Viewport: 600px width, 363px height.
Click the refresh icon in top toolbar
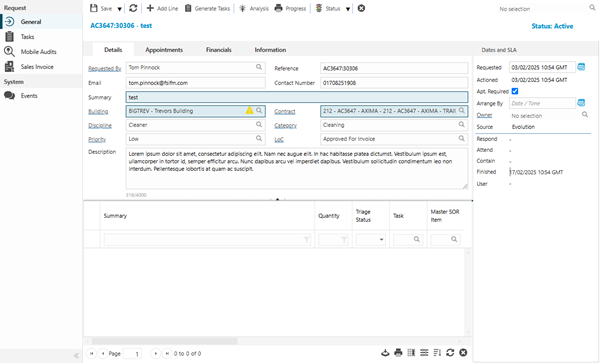point(133,8)
